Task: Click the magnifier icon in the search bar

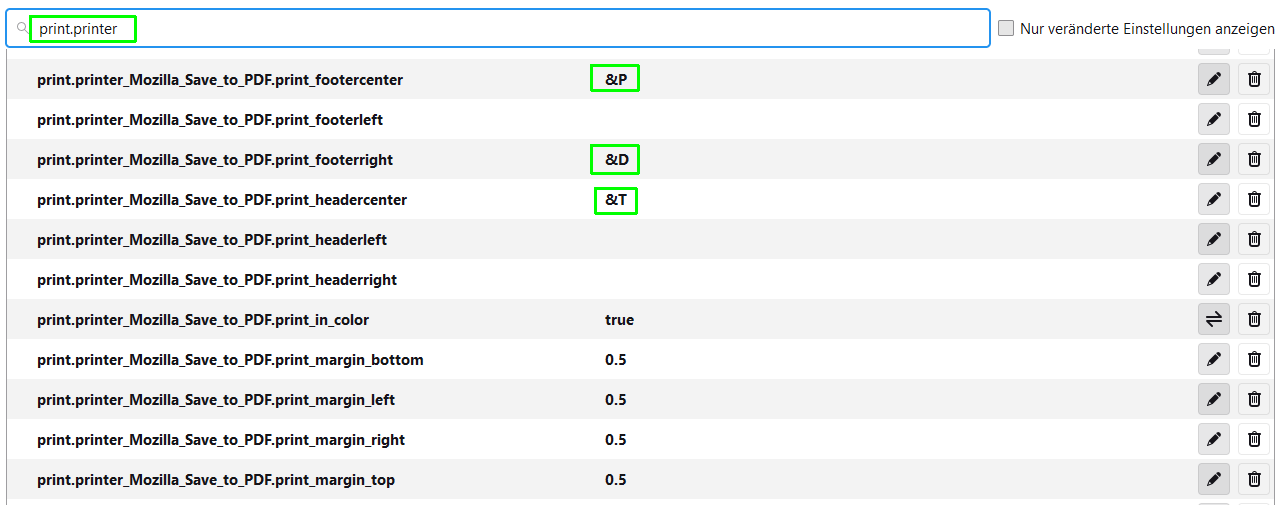Action: [x=22, y=29]
